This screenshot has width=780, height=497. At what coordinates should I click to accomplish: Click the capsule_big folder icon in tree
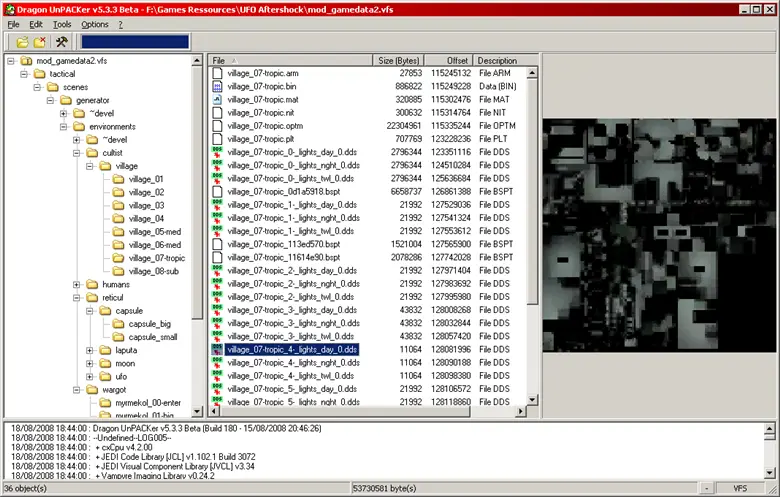119,324
